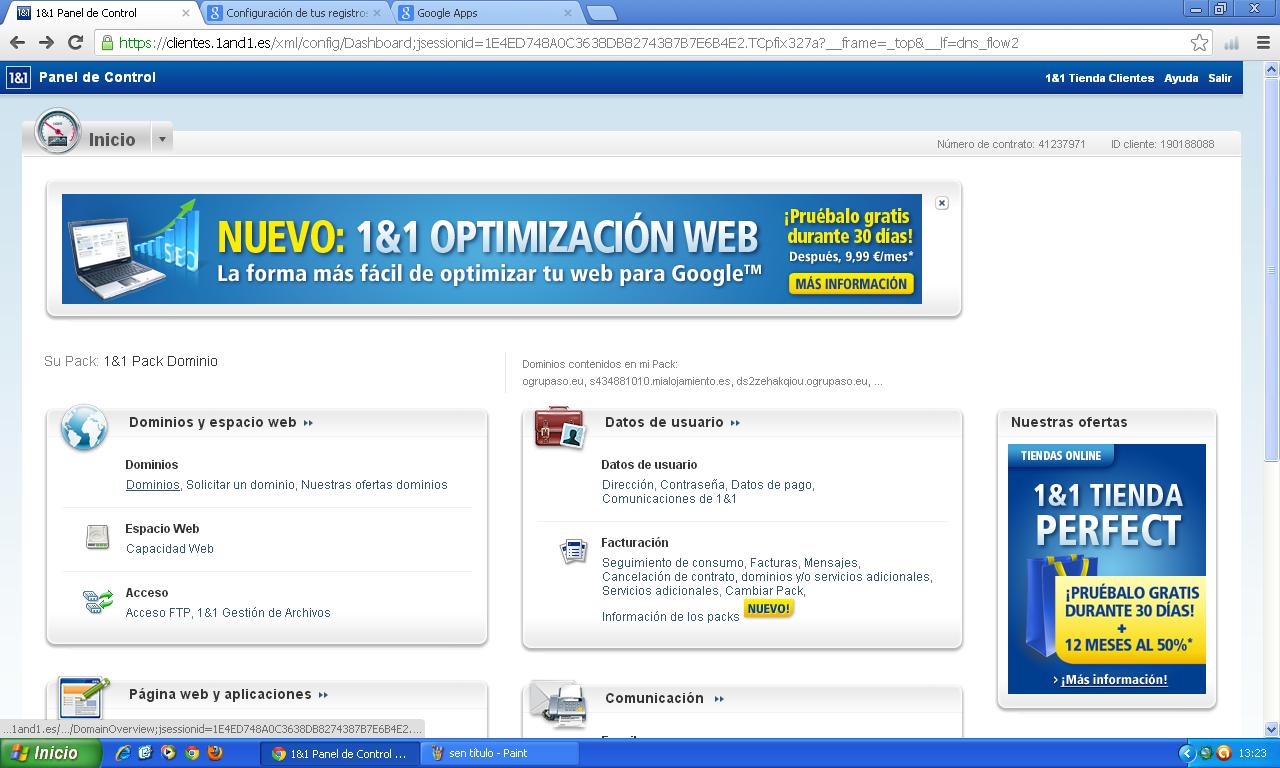Open Outlook Express from quick launch
This screenshot has width=1280, height=768.
click(x=145, y=753)
